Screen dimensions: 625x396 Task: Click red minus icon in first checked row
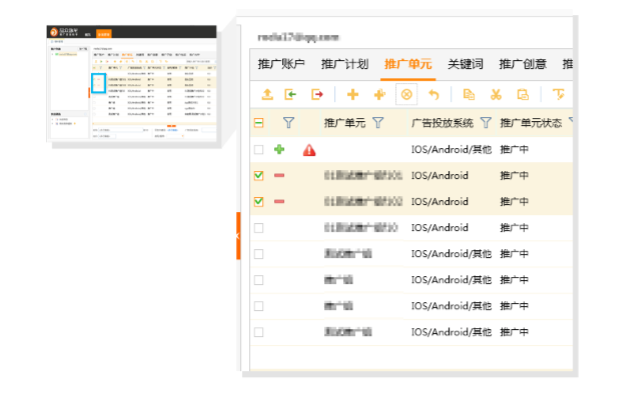tap(279, 175)
